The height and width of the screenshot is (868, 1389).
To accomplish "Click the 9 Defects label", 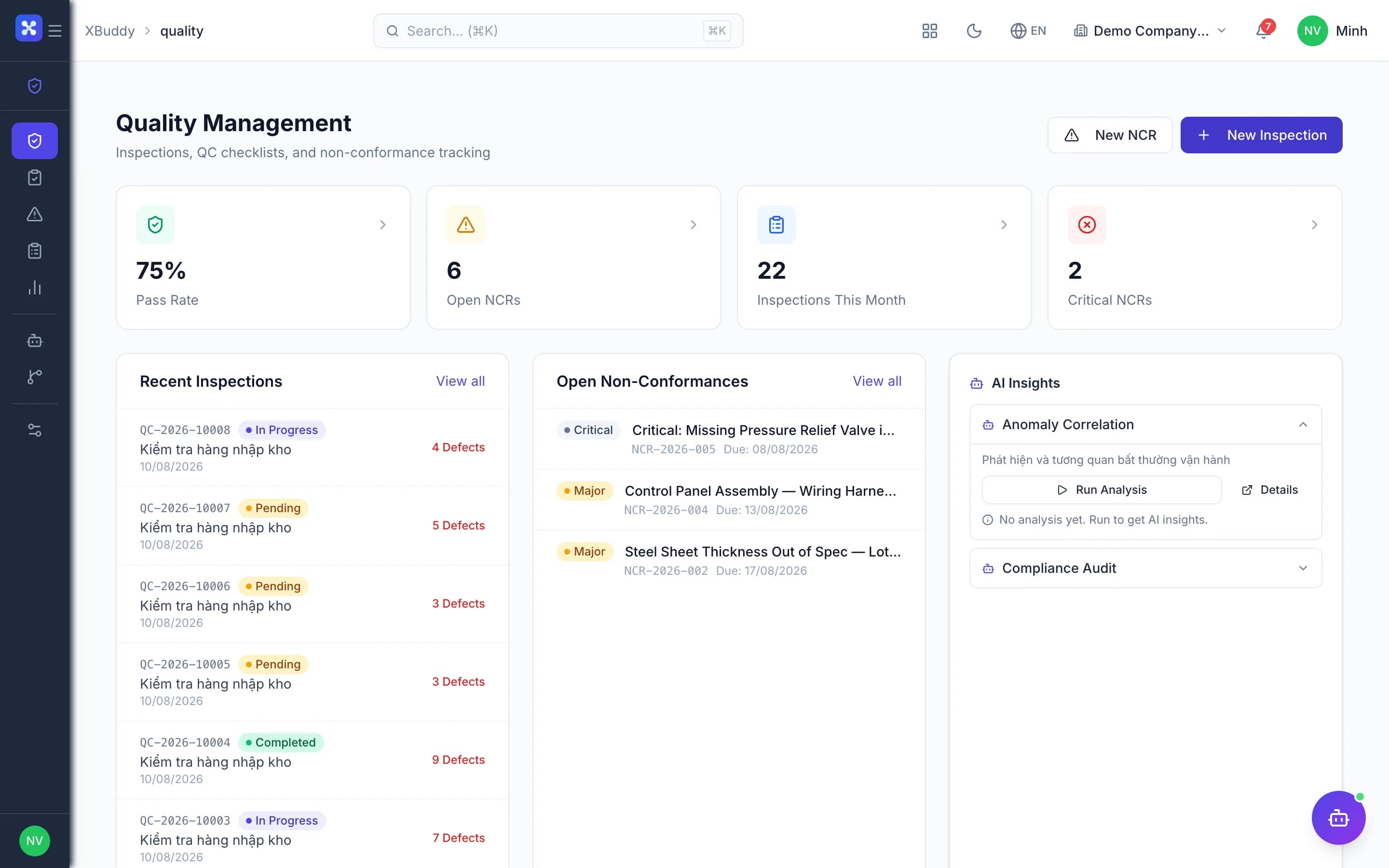I will (x=458, y=759).
